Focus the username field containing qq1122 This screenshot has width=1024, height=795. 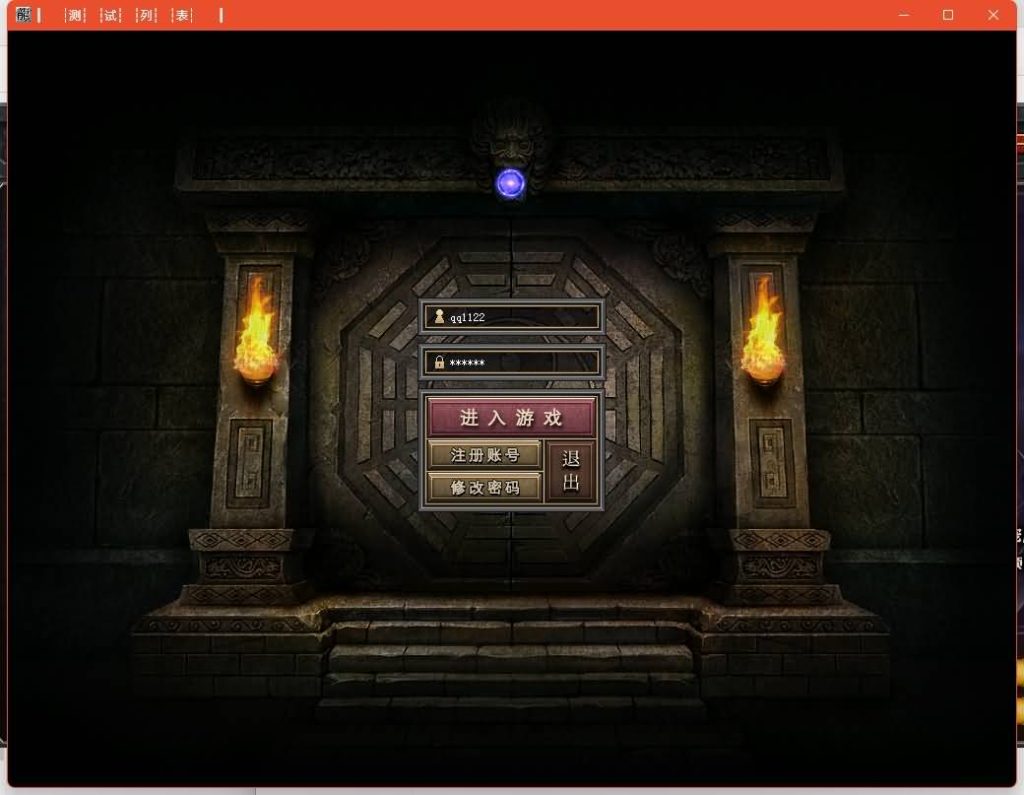pyautogui.click(x=520, y=317)
